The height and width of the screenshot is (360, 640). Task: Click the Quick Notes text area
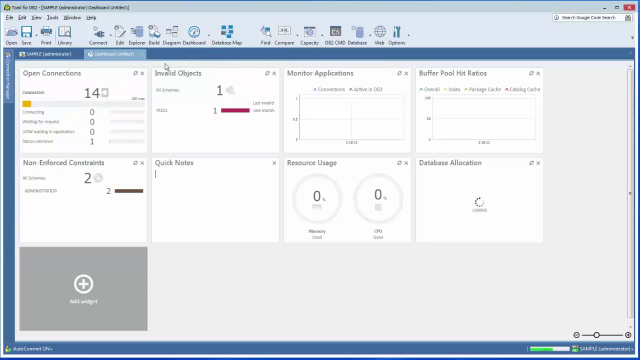[x=215, y=205]
